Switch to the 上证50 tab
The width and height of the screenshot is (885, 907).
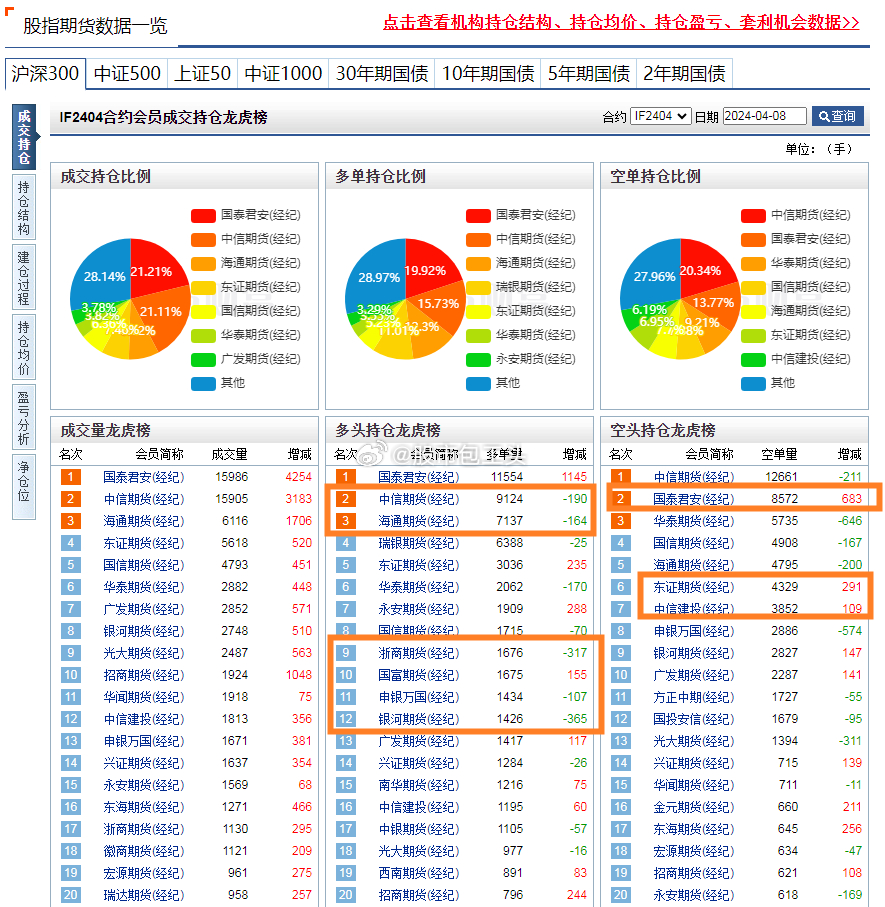(x=203, y=73)
